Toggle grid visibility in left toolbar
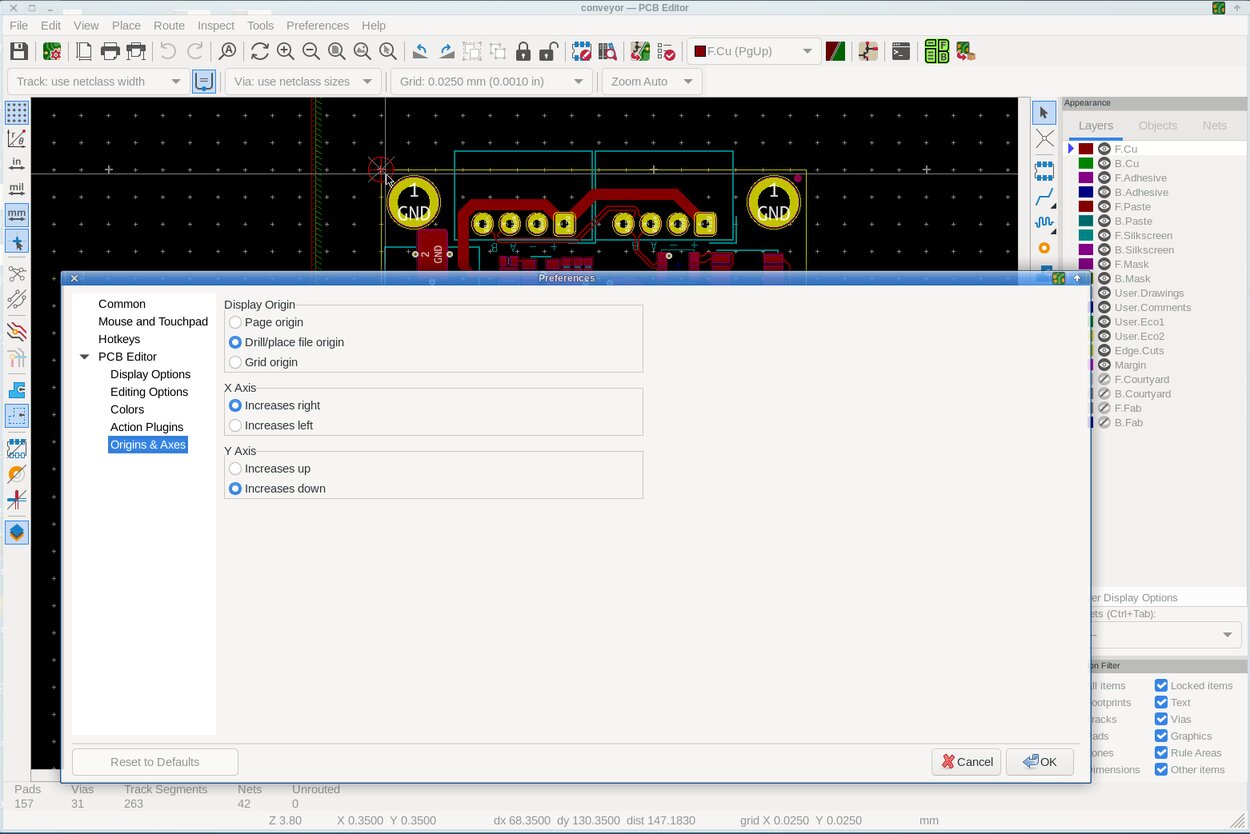 coord(16,112)
